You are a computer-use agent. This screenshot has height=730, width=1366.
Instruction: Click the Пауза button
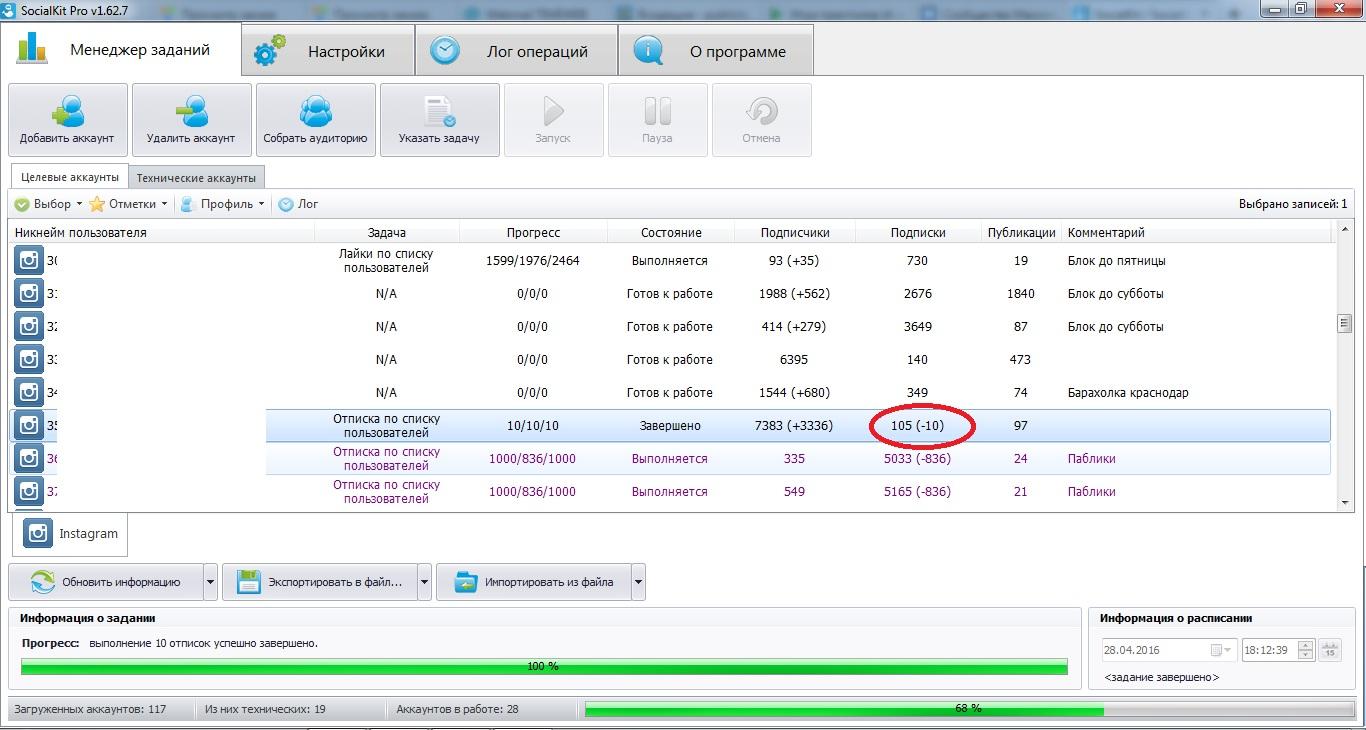point(658,120)
